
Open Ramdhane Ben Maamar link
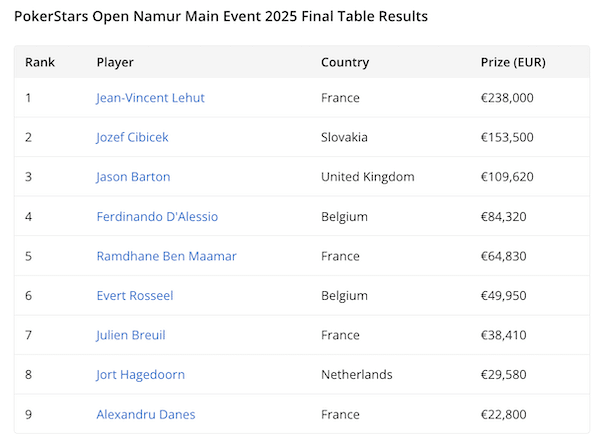(166, 256)
